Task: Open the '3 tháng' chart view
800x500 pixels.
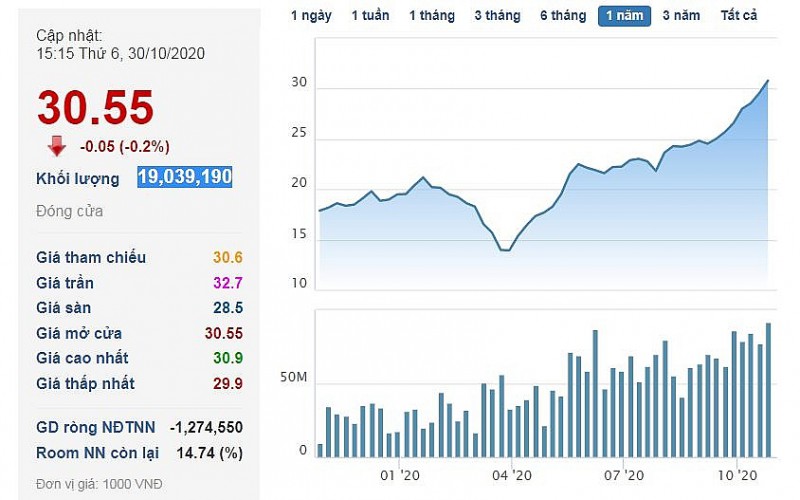Action: [497, 15]
